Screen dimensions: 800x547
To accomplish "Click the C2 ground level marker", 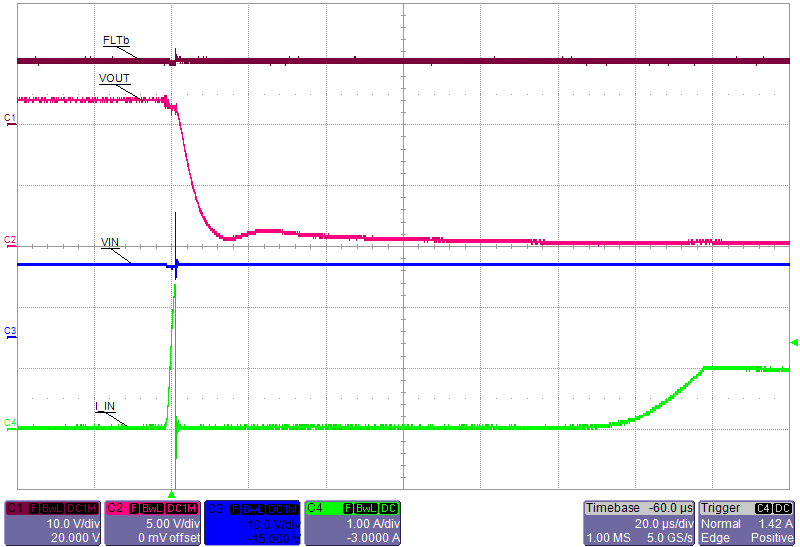I will [10, 241].
